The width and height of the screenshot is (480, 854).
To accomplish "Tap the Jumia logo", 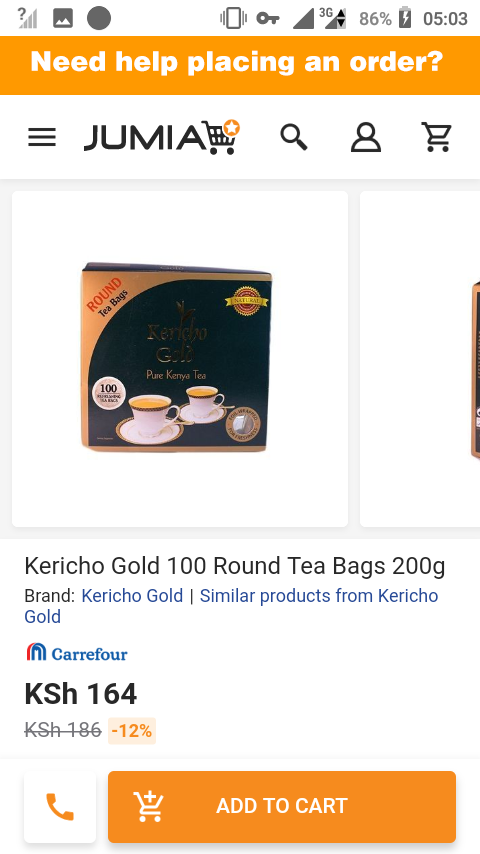I will tap(162, 137).
